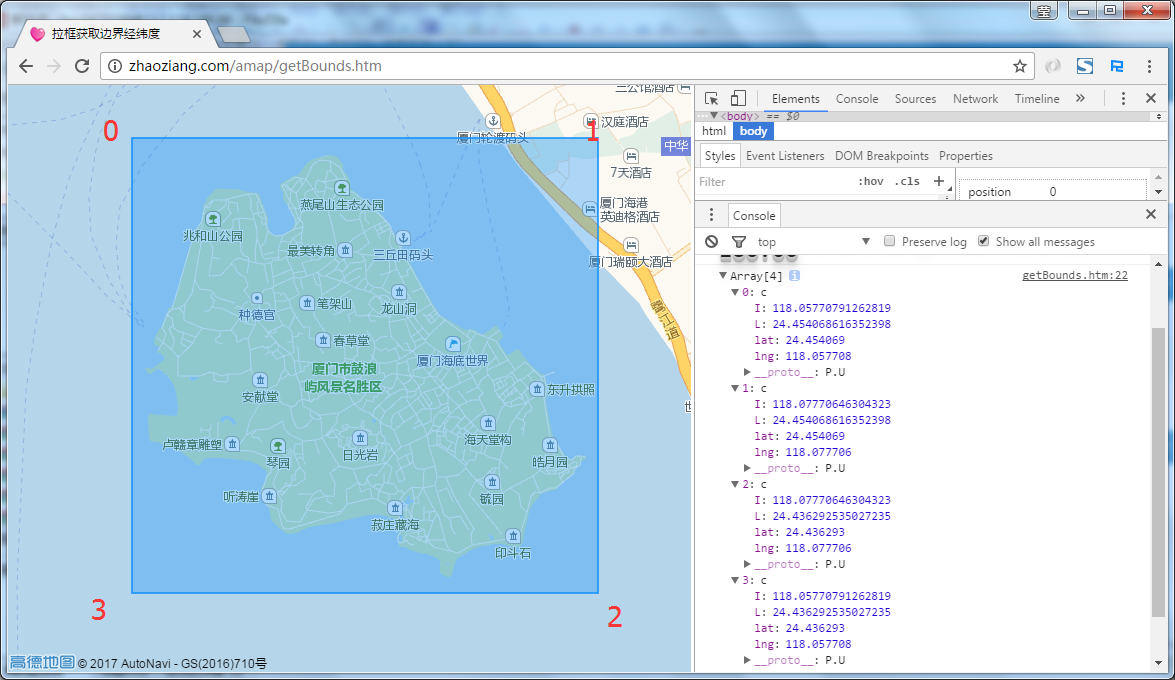Bookmark this page with star icon
The width and height of the screenshot is (1175, 680).
[x=1019, y=66]
